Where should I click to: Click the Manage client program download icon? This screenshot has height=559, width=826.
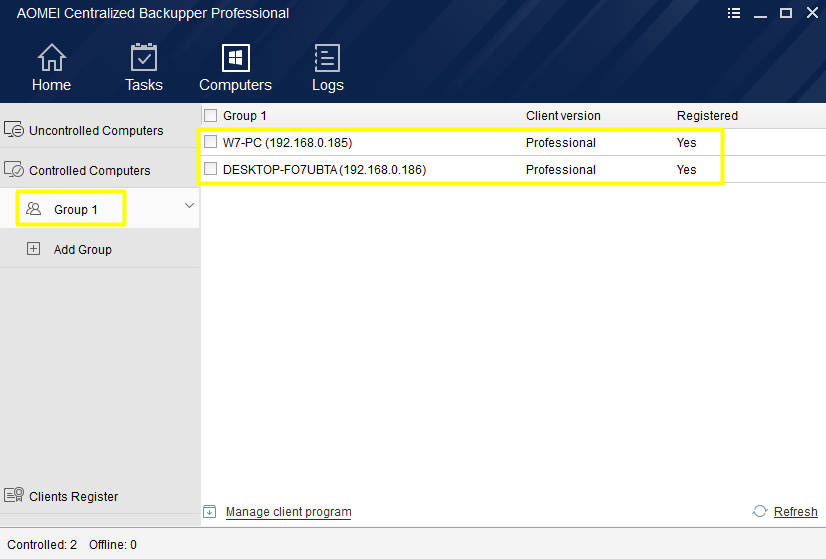pos(210,512)
